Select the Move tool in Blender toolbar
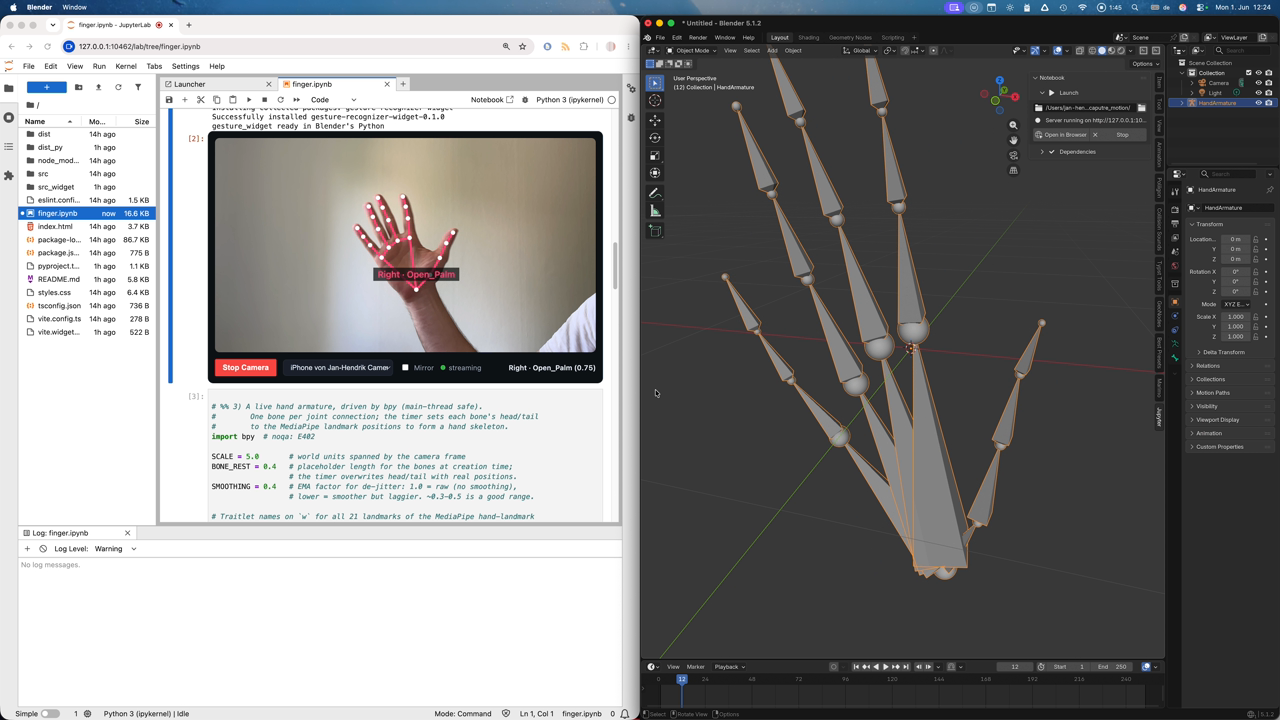Screen dimensions: 1280x720 655,120
